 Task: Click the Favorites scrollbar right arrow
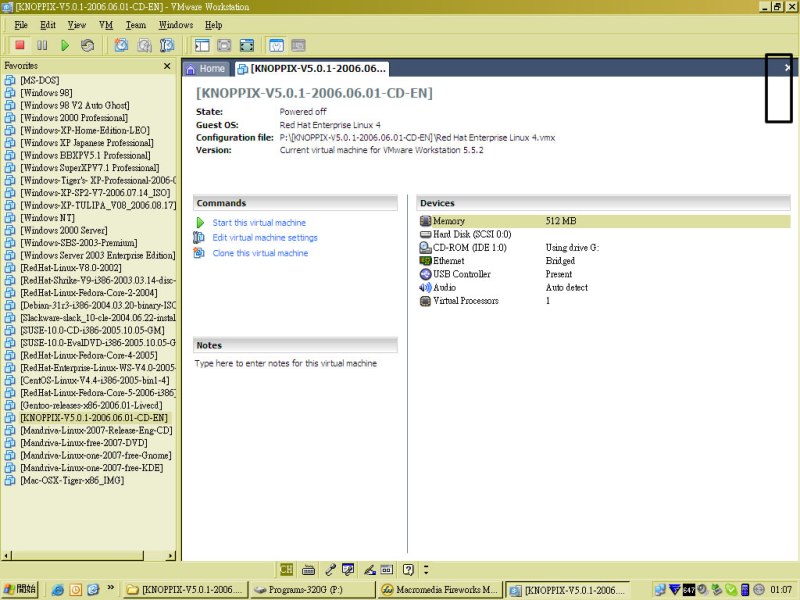tap(170, 555)
